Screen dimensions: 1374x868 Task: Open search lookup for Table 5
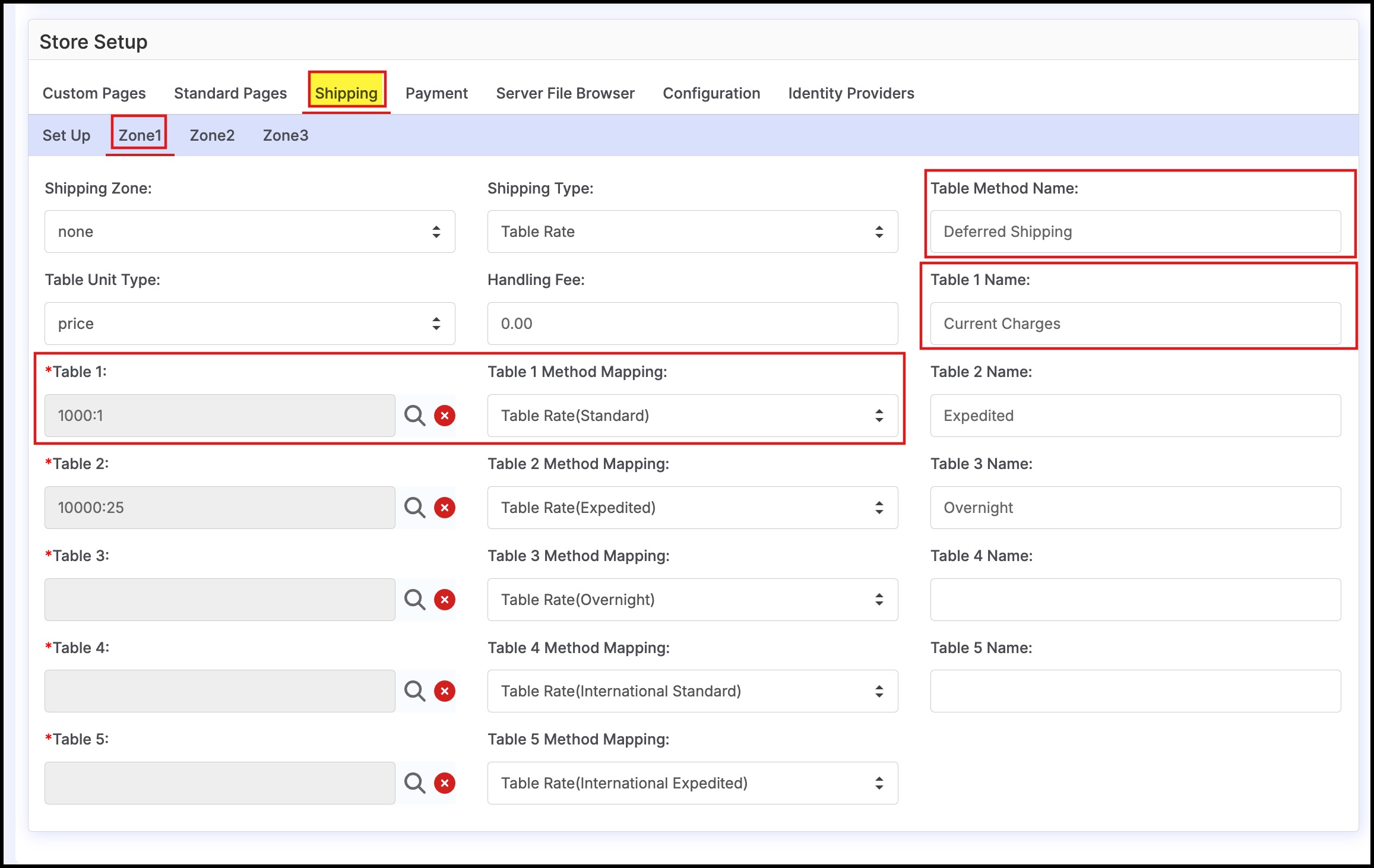click(x=414, y=783)
